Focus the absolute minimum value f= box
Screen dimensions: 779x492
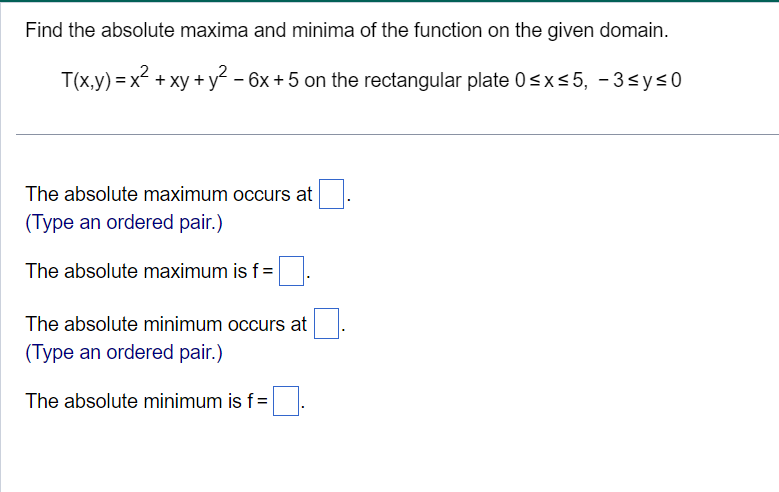click(x=286, y=402)
